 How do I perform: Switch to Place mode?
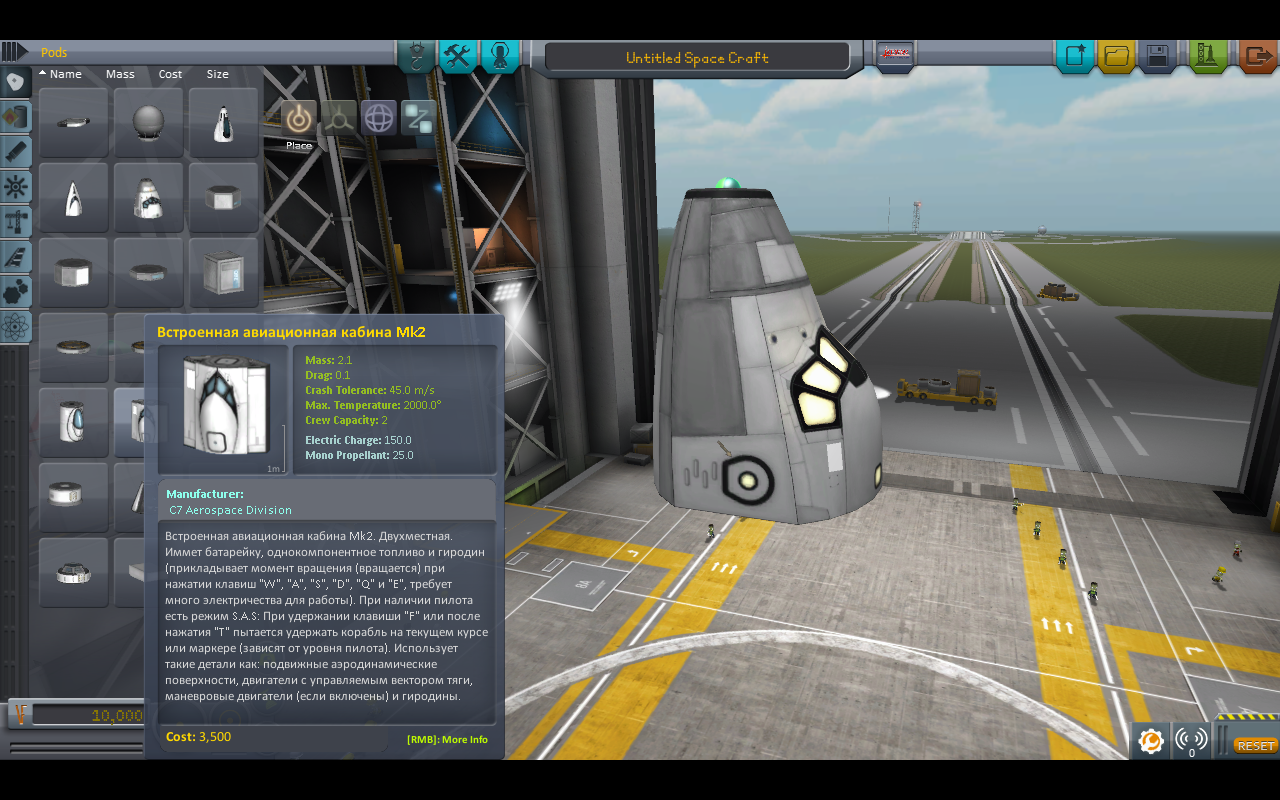[296, 118]
